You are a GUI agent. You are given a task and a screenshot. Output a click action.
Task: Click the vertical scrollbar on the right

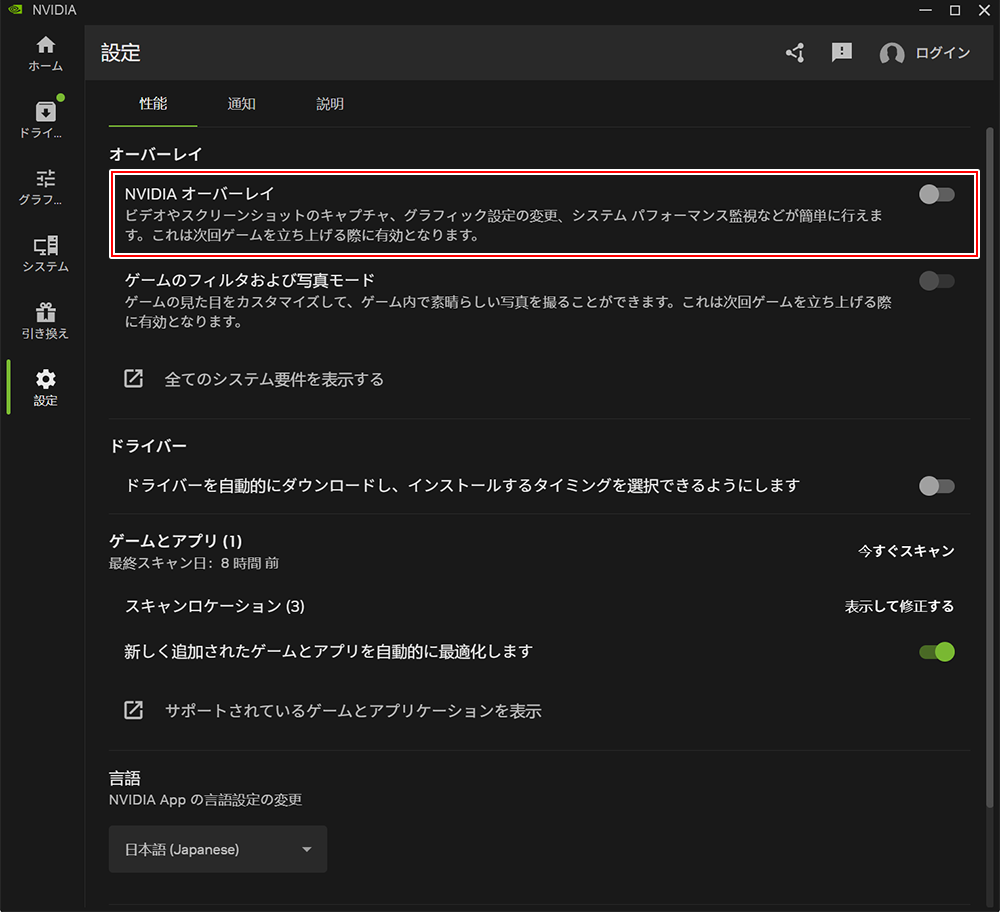990,468
